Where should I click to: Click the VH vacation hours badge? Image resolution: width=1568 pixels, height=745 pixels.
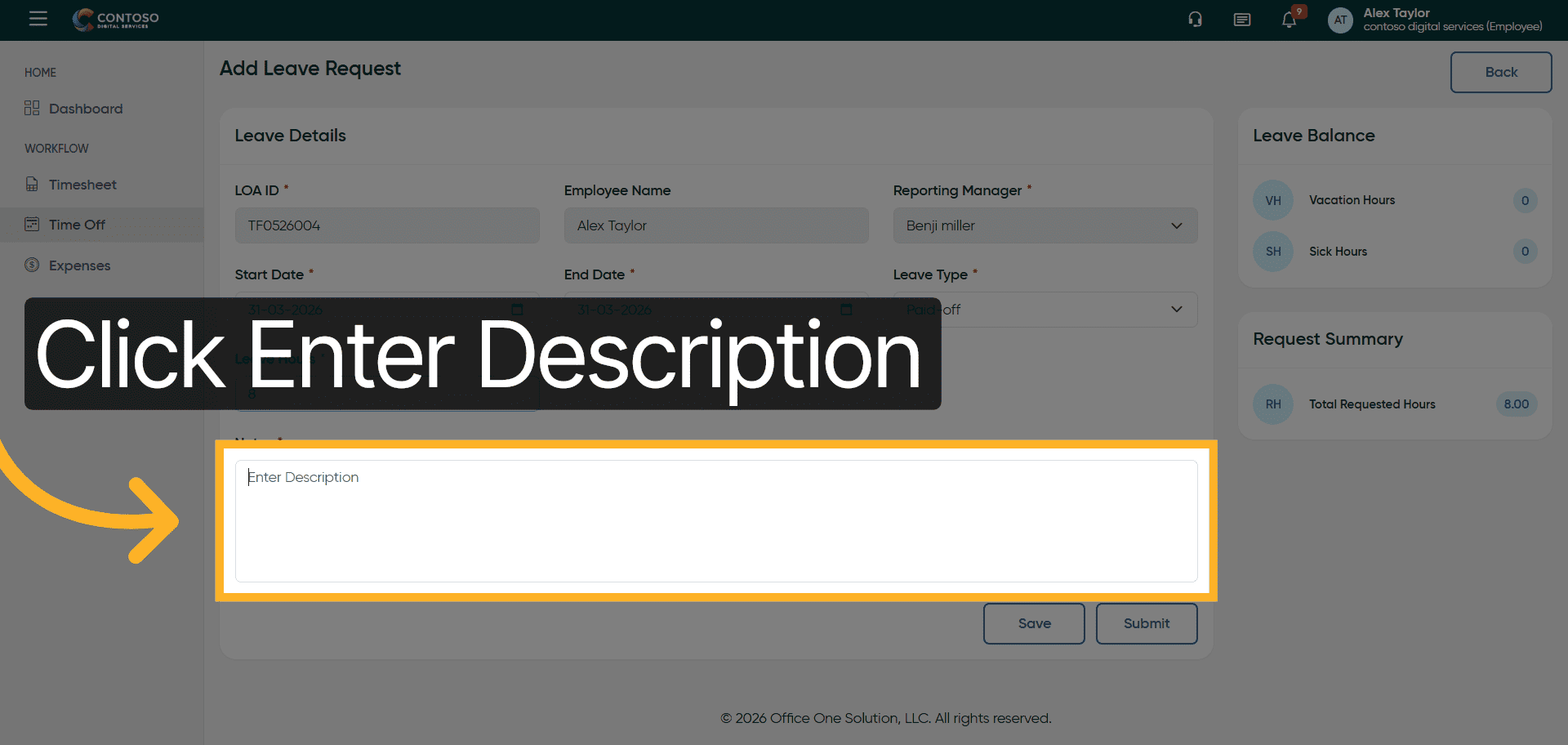[1272, 200]
